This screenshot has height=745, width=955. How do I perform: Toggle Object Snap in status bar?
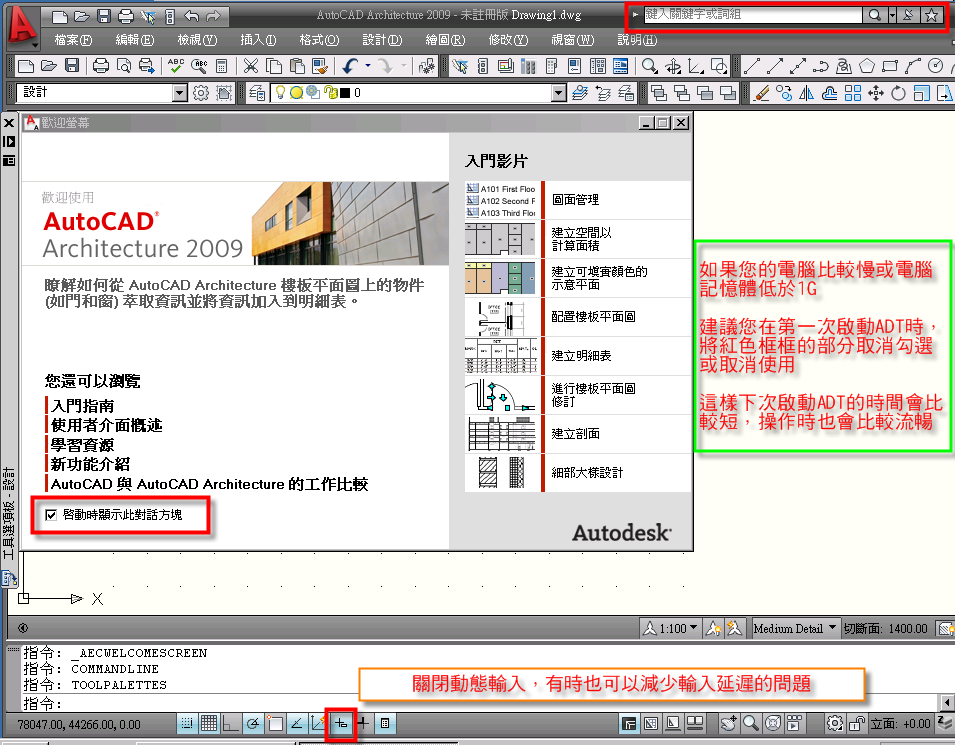pyautogui.click(x=275, y=724)
